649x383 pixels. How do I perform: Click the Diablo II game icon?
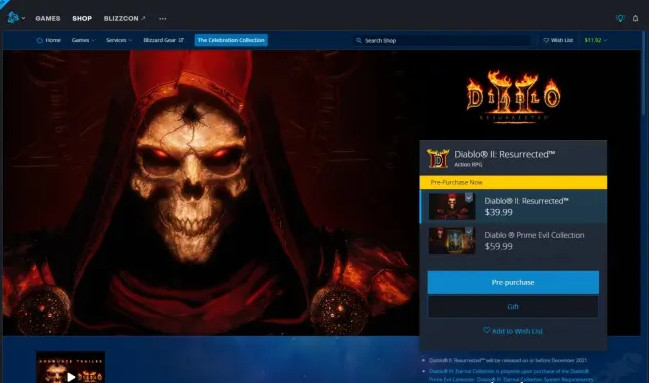coord(438,159)
